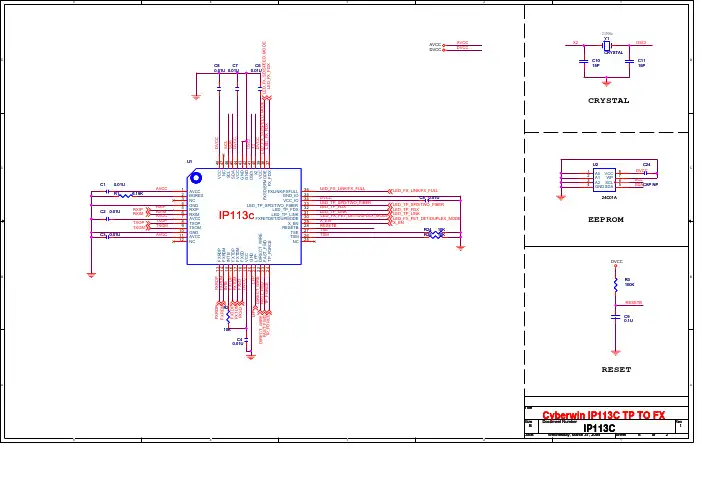Click the C11 designator text
The height and width of the screenshot is (496, 702).
[x=642, y=60]
